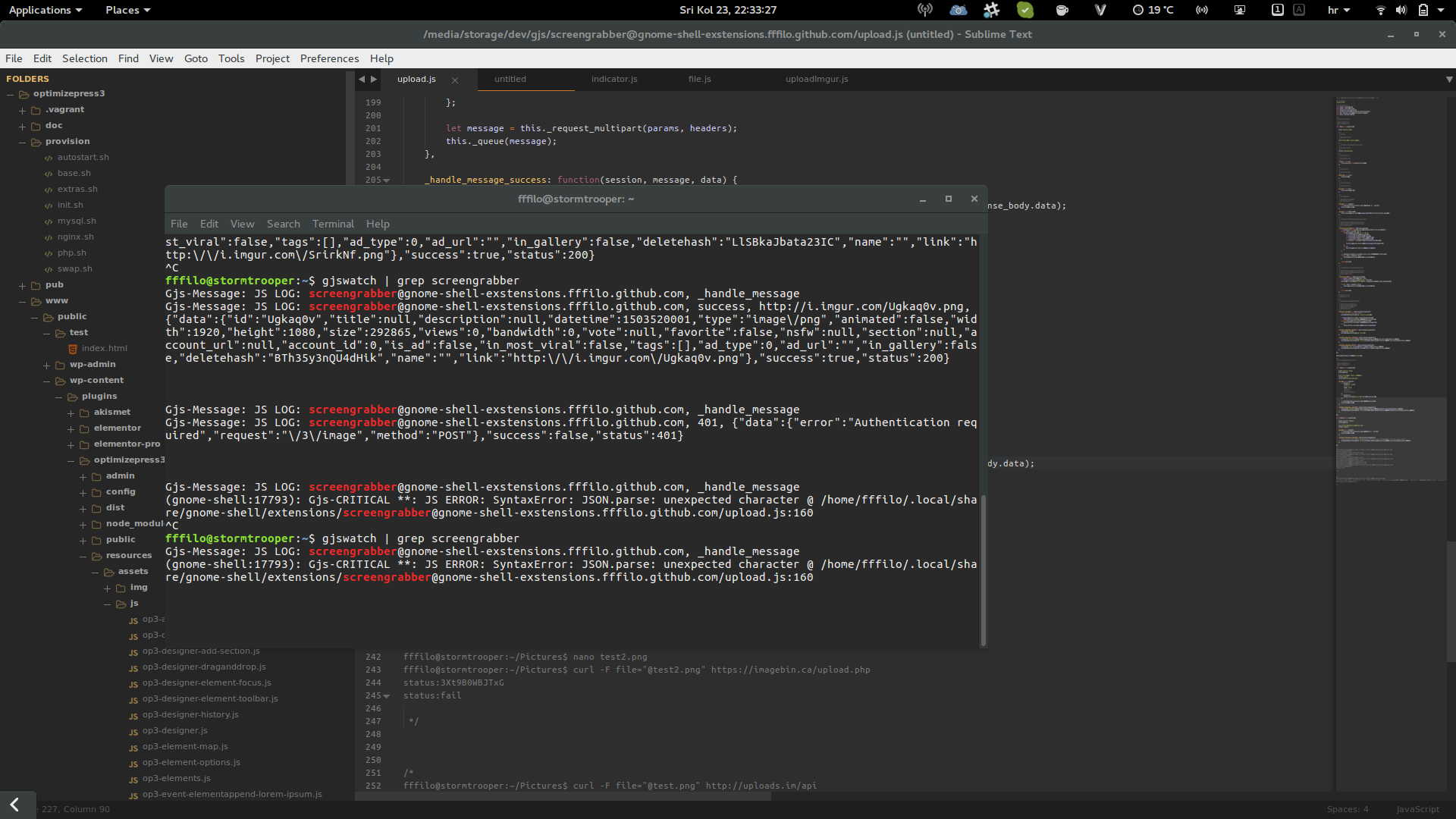Screen dimensions: 1456x819
Task: Open the hr keyboard layout dropdown
Action: [x=1338, y=10]
